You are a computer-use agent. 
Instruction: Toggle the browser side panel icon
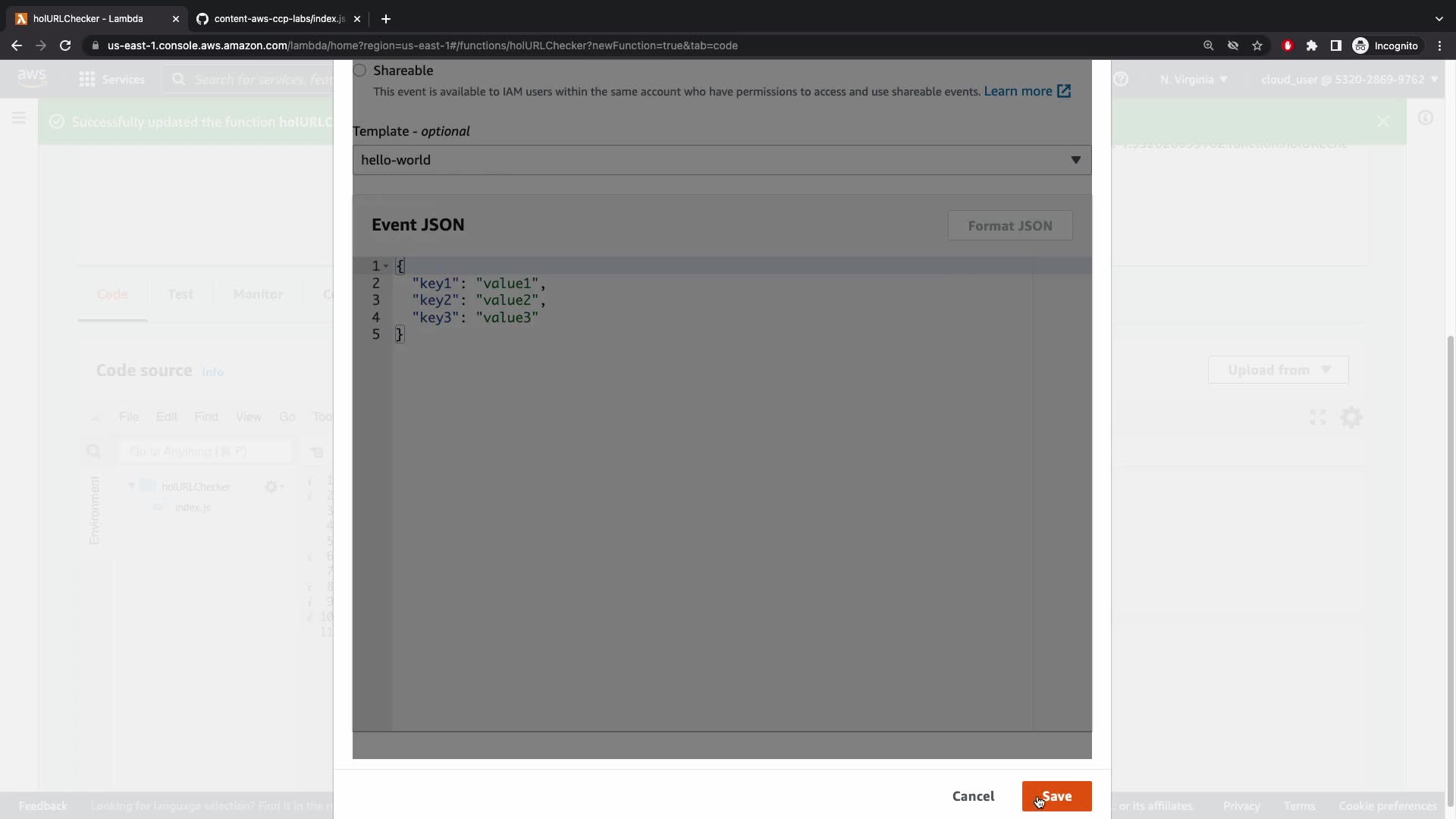point(1336,45)
